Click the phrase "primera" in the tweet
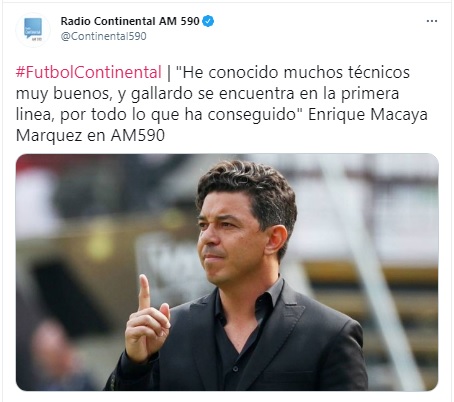 pyautogui.click(x=370, y=94)
